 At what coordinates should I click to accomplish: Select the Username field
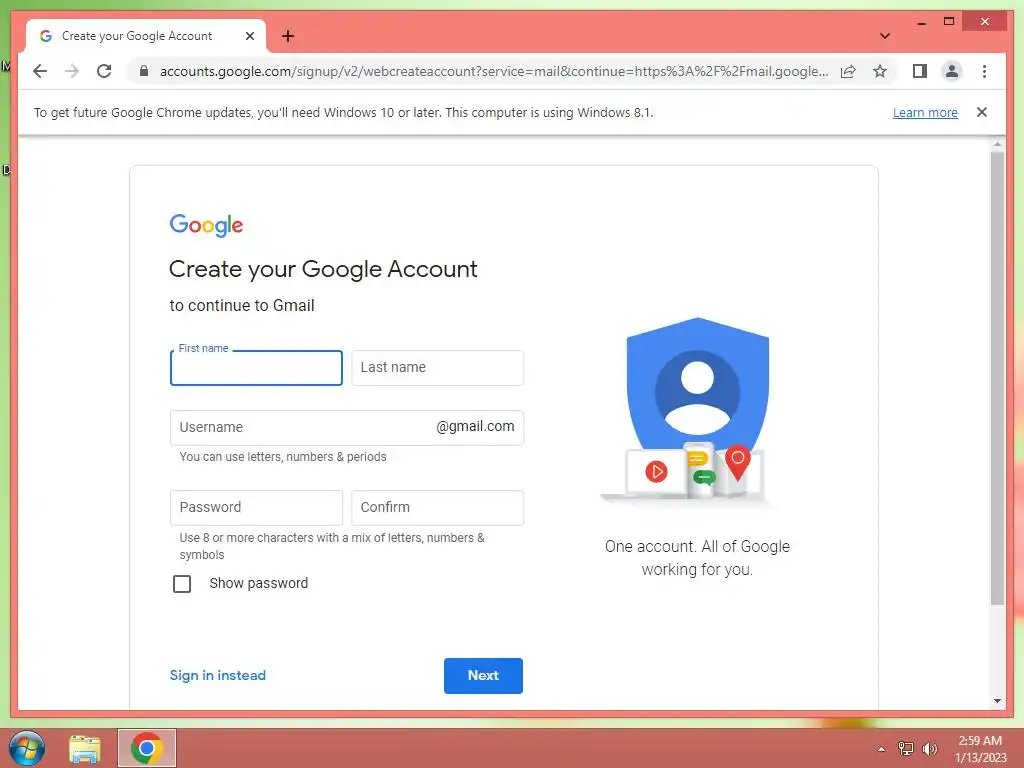point(347,427)
